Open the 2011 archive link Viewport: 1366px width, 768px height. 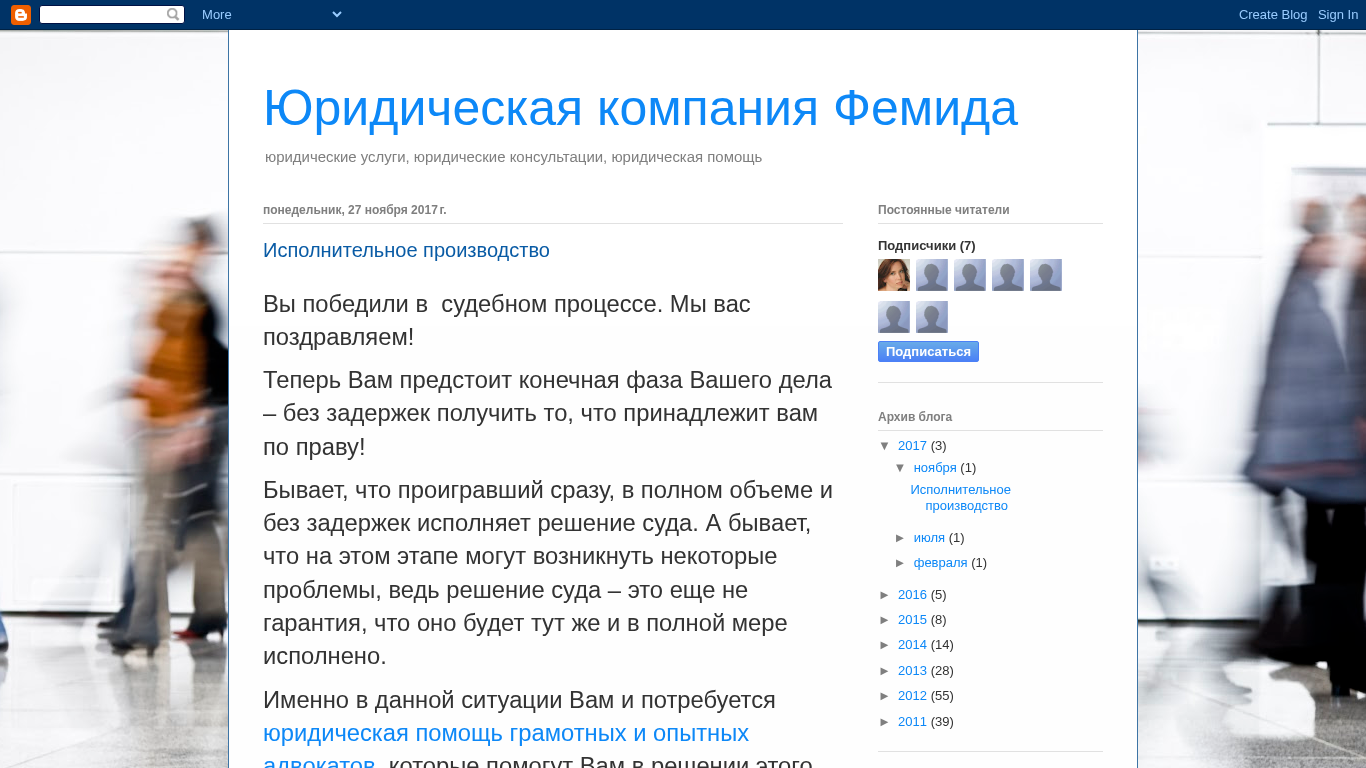pos(912,722)
